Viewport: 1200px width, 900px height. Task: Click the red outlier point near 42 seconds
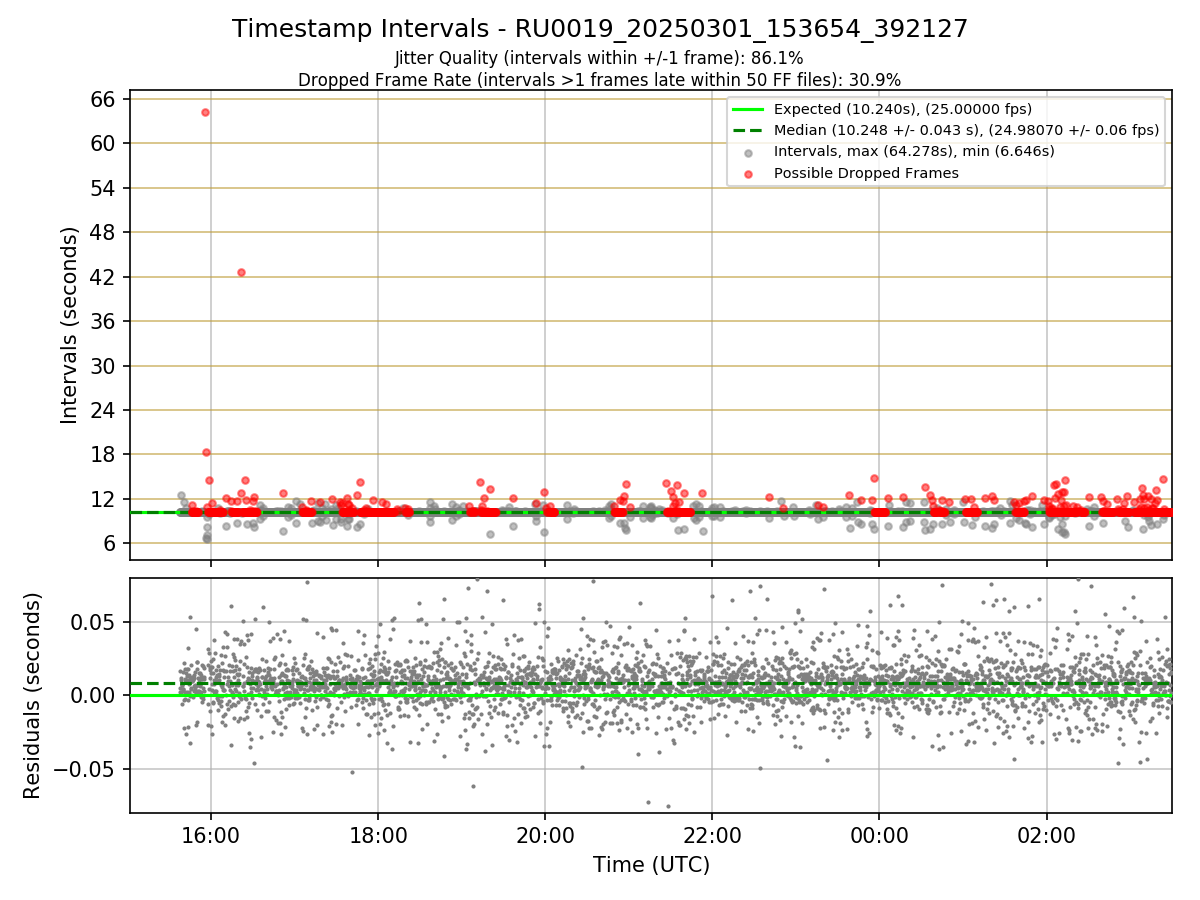(x=241, y=272)
